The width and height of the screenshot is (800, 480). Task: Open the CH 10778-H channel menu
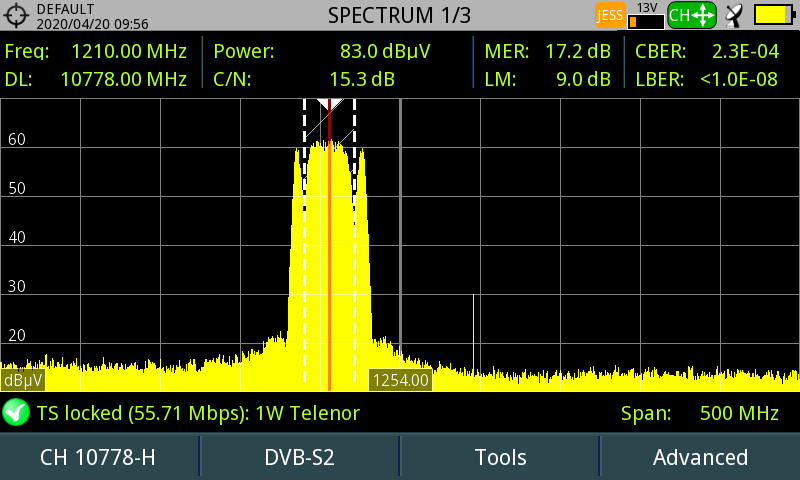tap(99, 457)
